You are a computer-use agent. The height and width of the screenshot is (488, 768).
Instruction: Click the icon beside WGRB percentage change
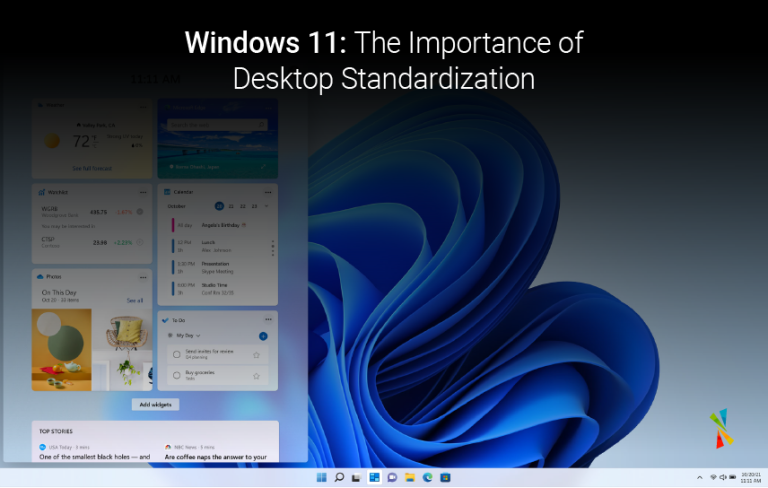[140, 212]
